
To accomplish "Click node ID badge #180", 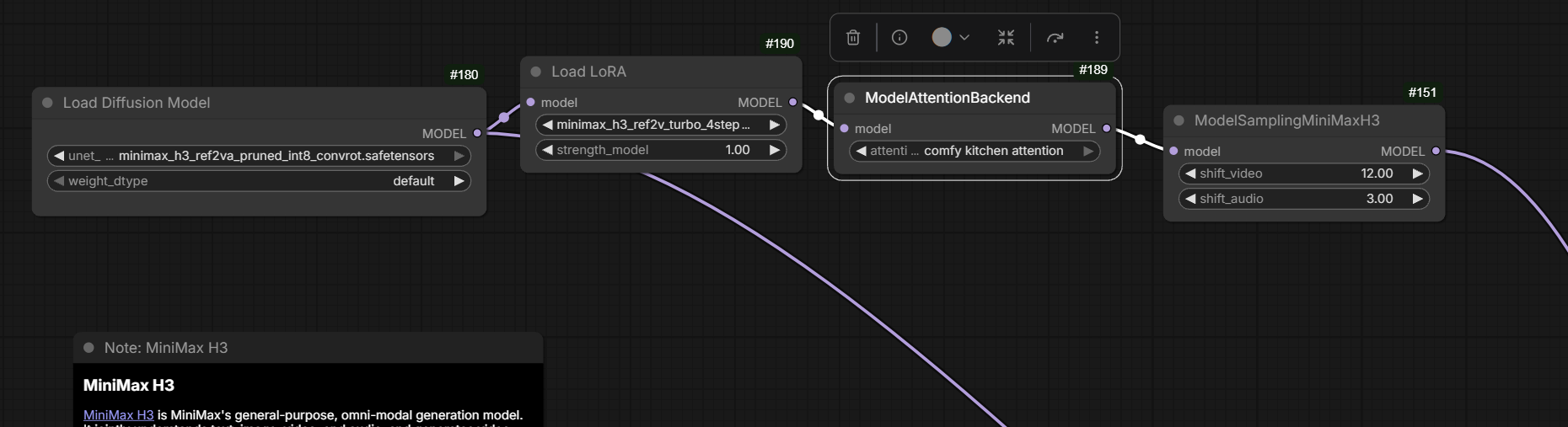I will coord(464,75).
